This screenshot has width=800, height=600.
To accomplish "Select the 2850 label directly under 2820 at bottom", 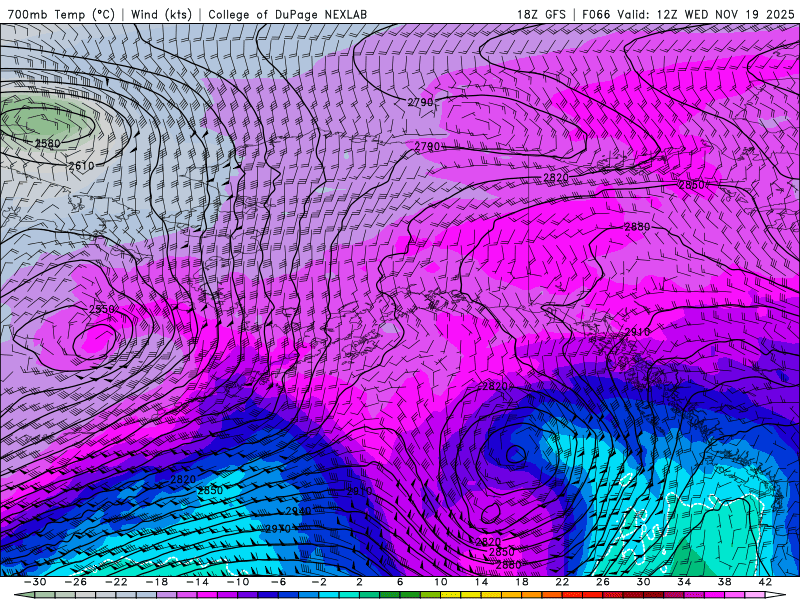I will tap(502, 552).
